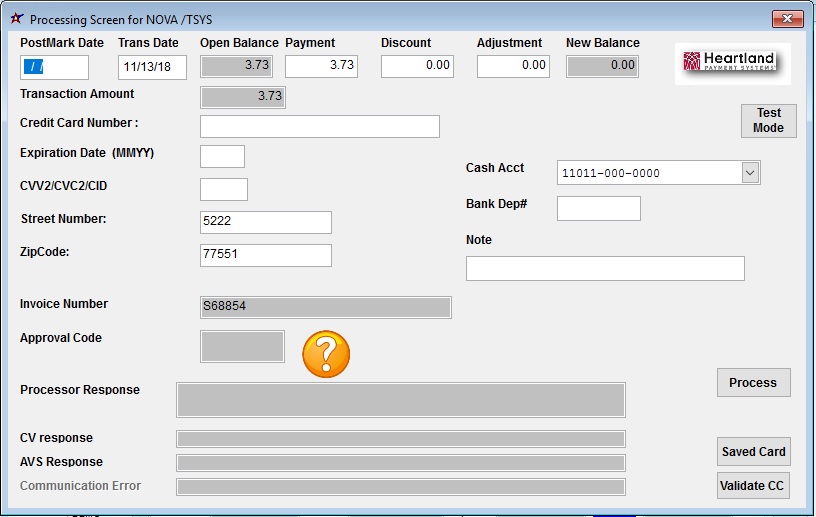Viewport: 816px width, 517px height.
Task: Open the Saved Card option
Action: 753,452
